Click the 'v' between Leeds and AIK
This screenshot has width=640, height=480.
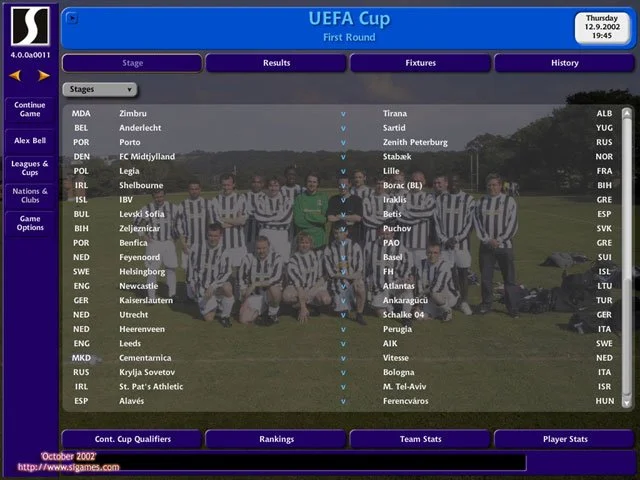click(343, 343)
